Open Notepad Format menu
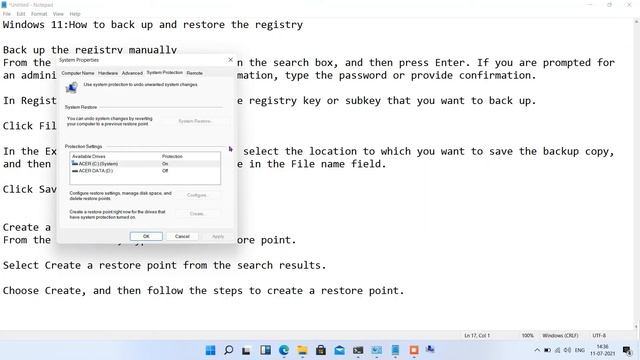The image size is (640, 360). point(39,14)
